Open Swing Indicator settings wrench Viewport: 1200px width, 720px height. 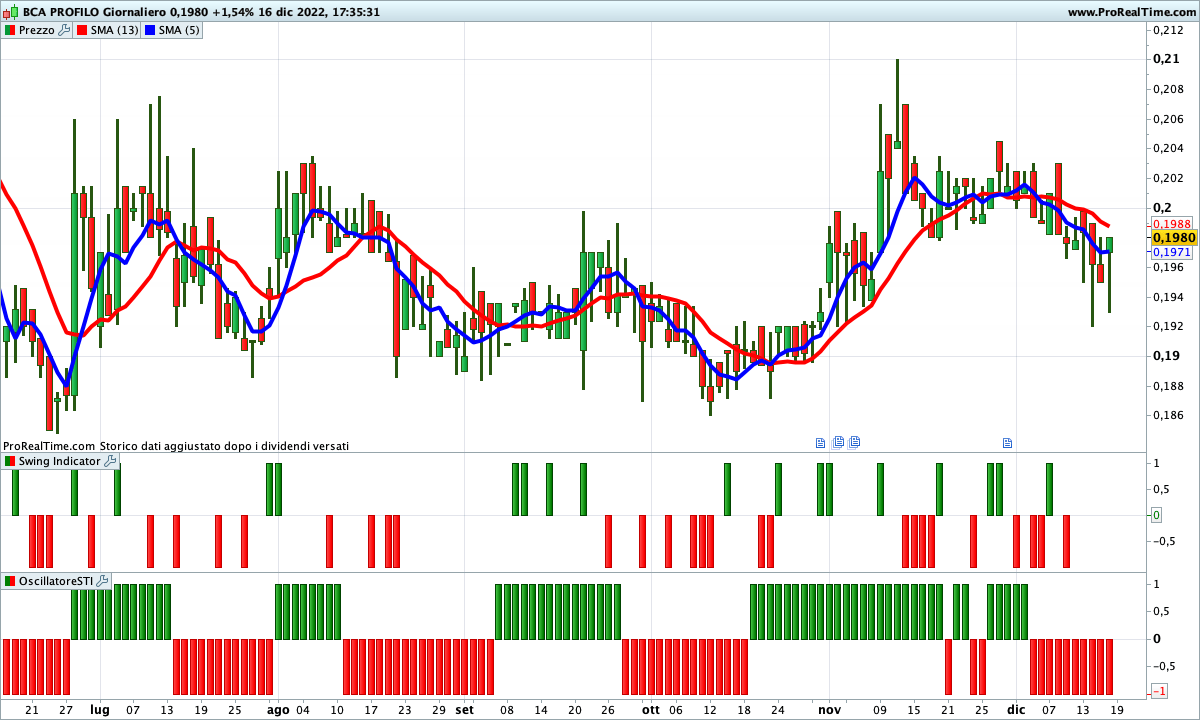(x=110, y=461)
